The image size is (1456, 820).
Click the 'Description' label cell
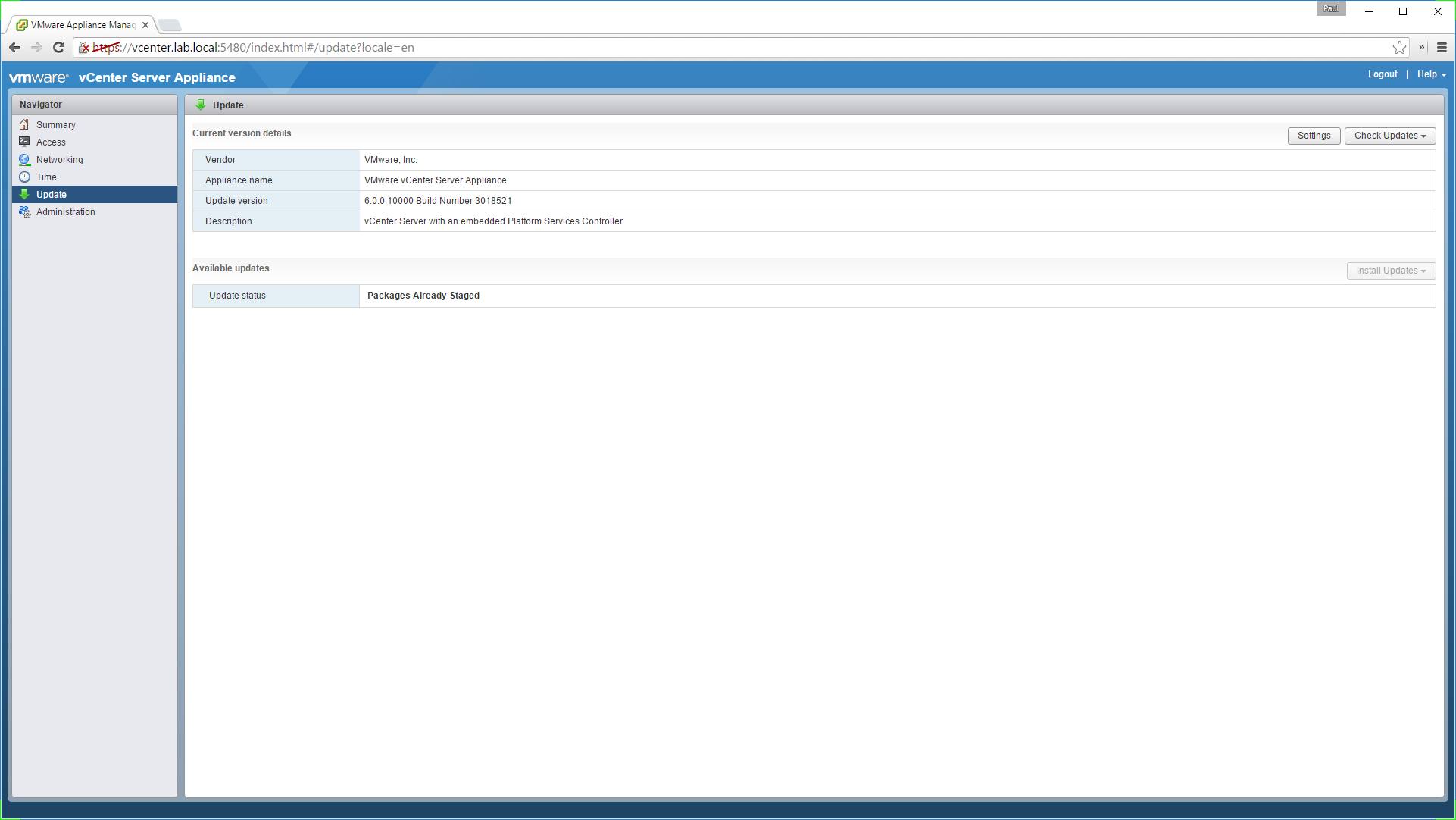tap(276, 221)
